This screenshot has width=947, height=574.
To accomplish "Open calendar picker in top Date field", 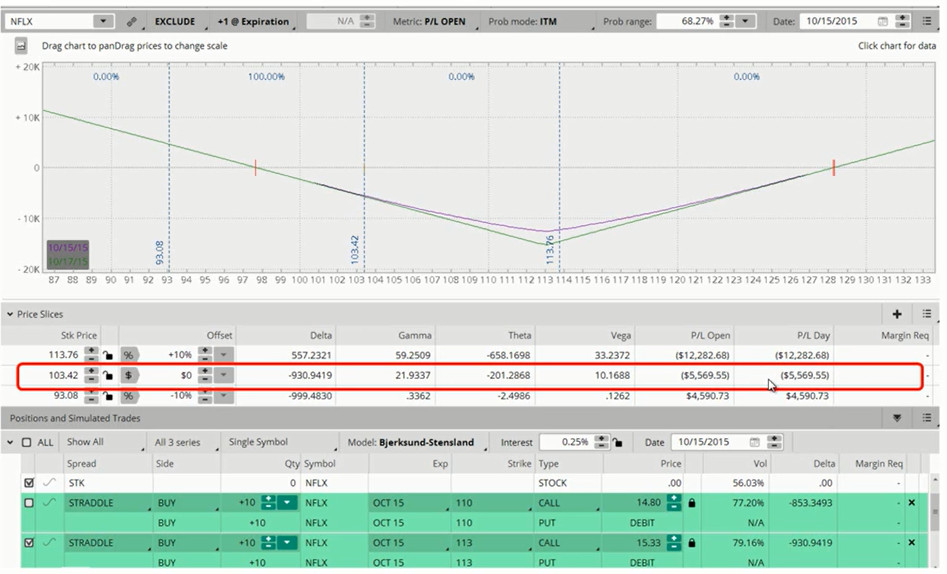I will click(x=882, y=21).
